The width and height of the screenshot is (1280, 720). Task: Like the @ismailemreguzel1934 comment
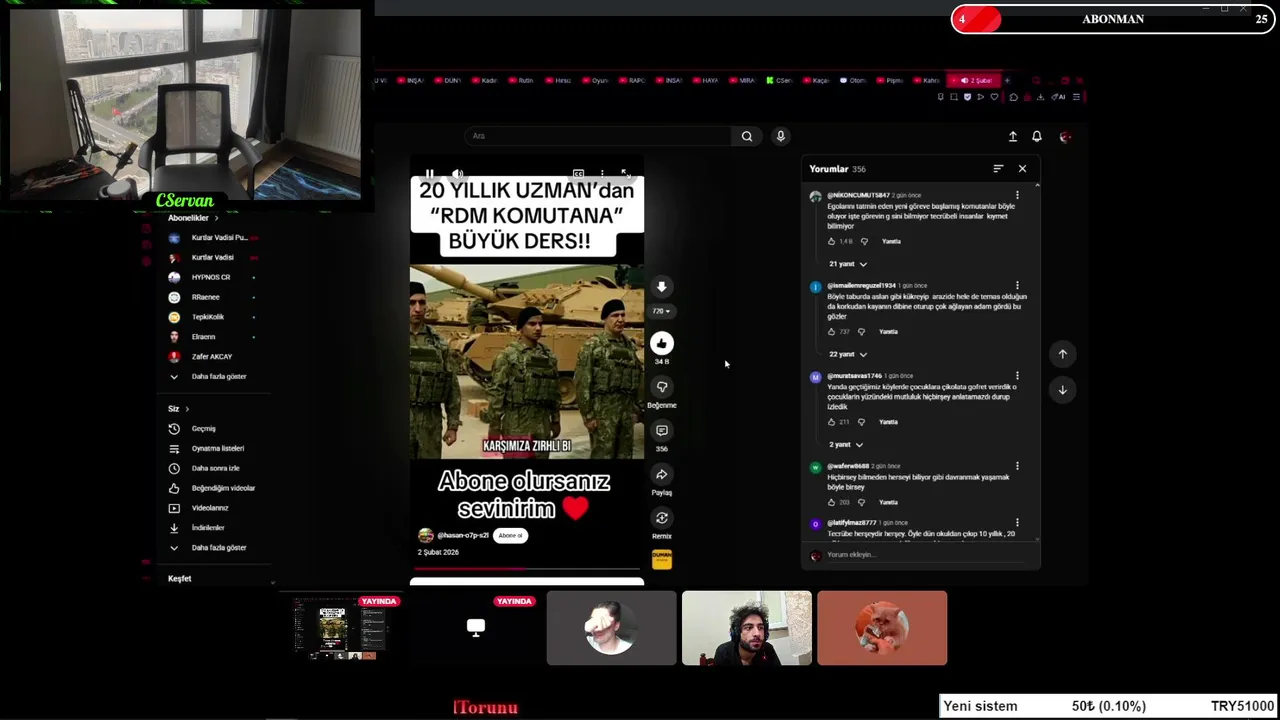[831, 331]
